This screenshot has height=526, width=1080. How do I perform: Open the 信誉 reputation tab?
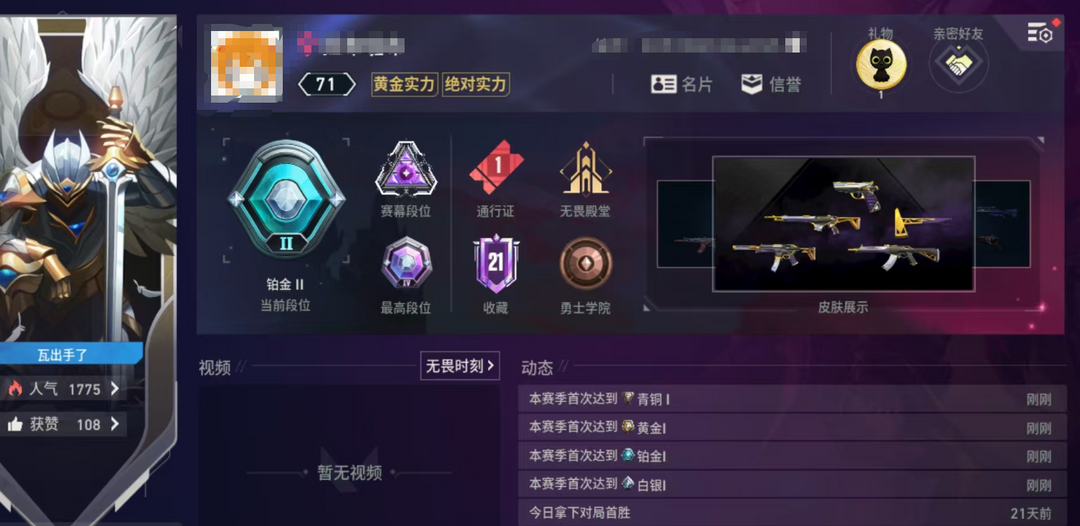pos(771,85)
